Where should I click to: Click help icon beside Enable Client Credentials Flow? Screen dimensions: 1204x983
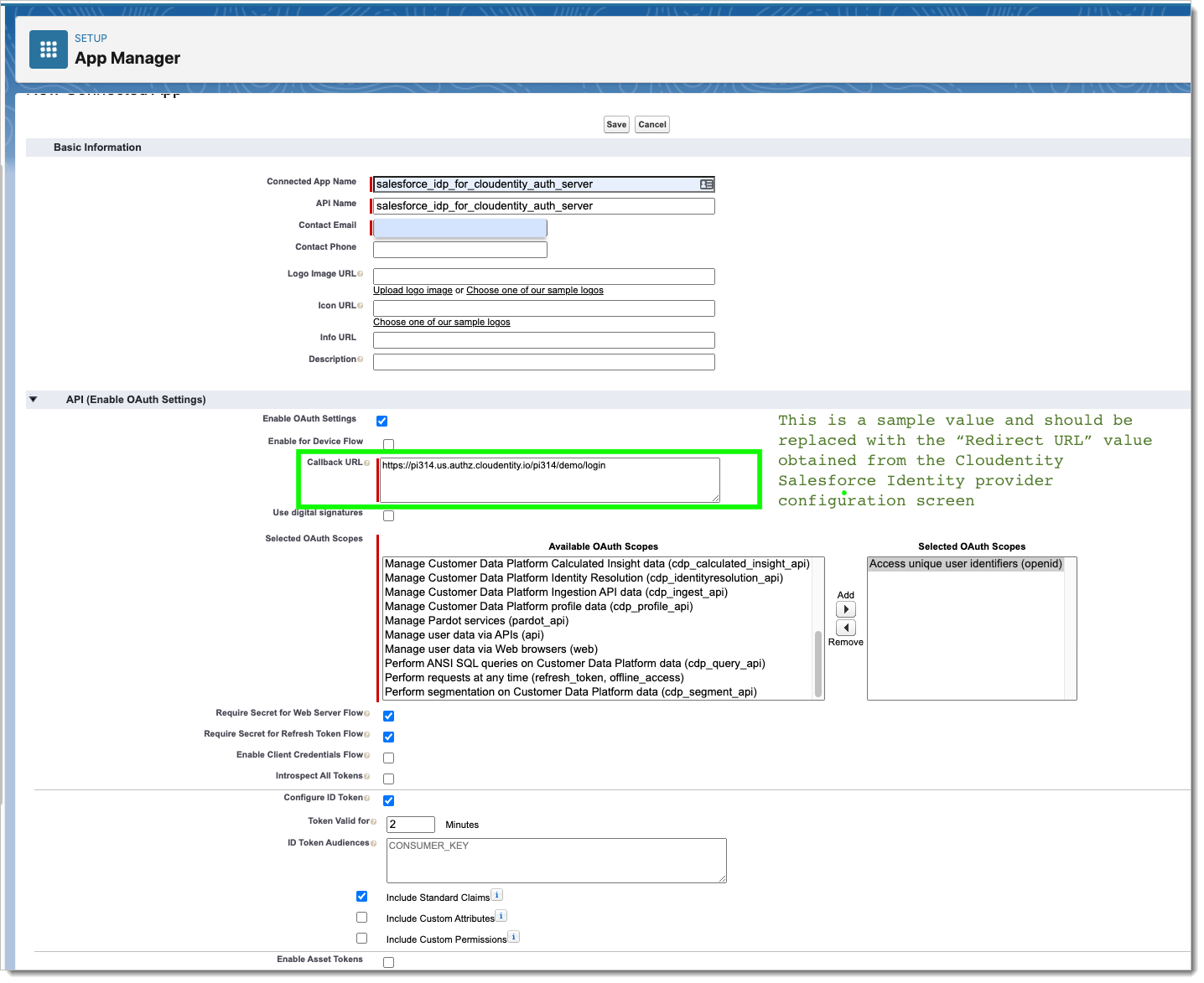pos(367,755)
